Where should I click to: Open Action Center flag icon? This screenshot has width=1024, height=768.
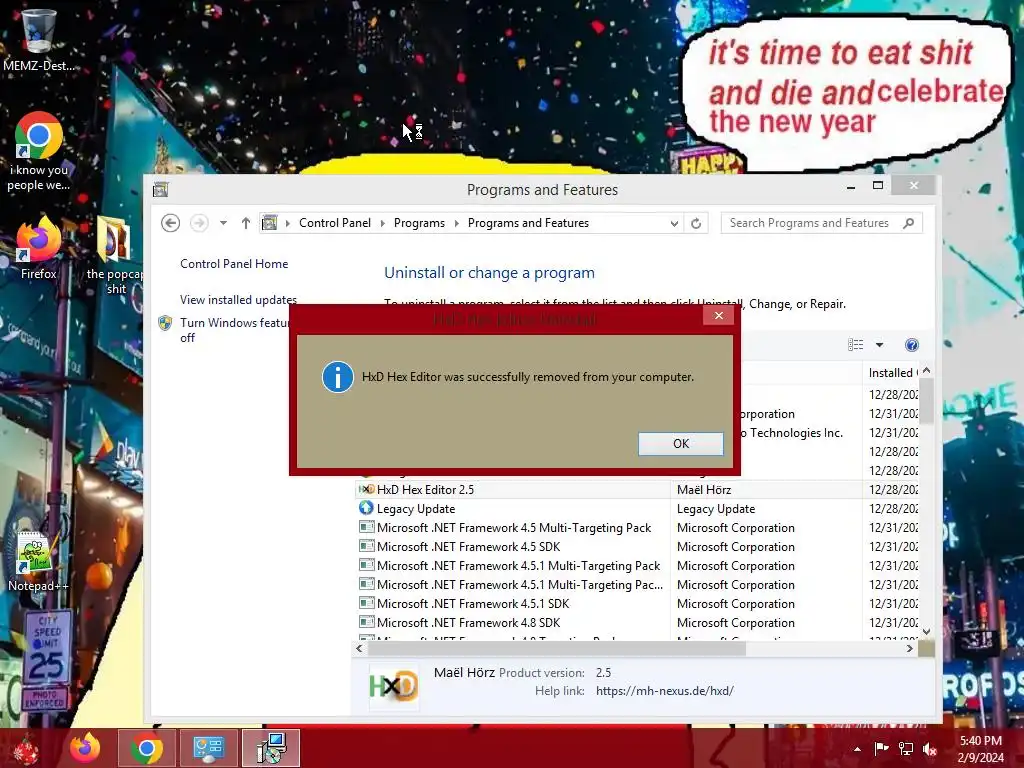point(881,749)
